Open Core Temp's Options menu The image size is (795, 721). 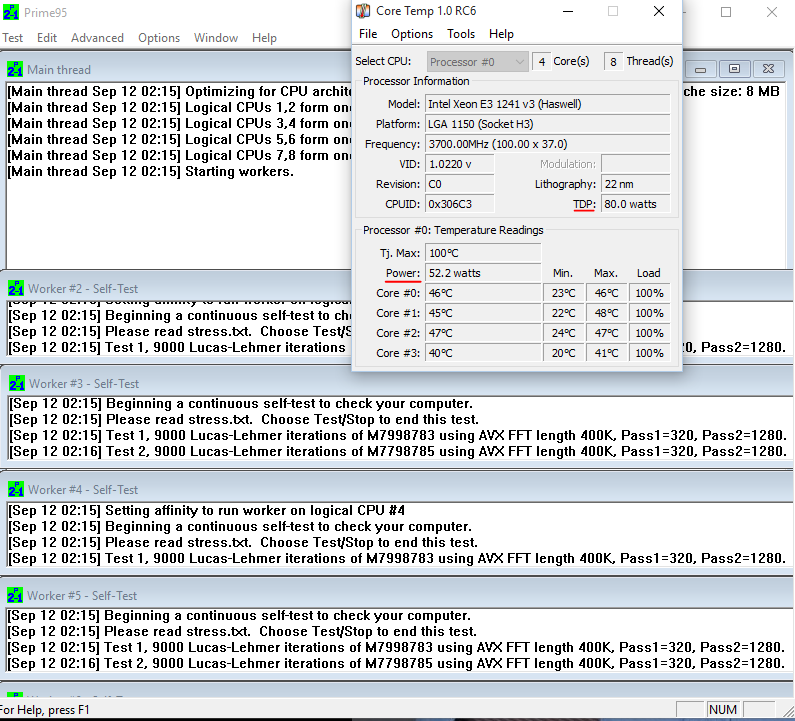click(x=412, y=34)
